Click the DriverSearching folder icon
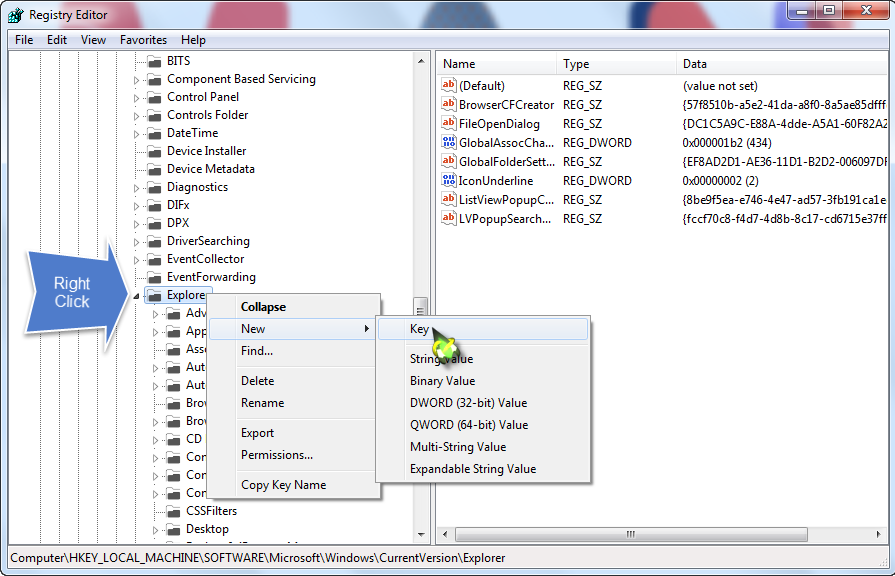 154,241
